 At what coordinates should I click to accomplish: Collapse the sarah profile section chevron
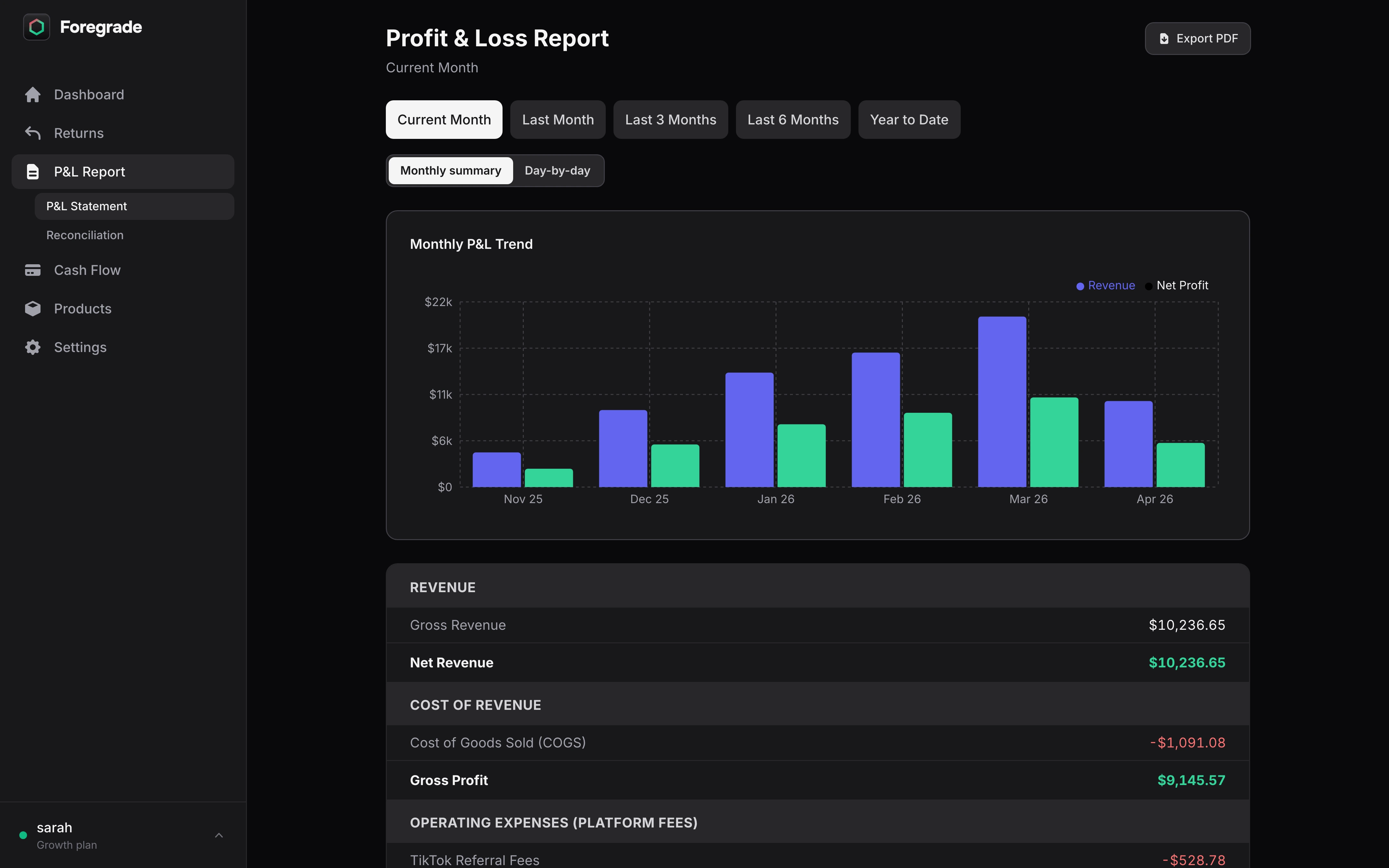coord(219,835)
